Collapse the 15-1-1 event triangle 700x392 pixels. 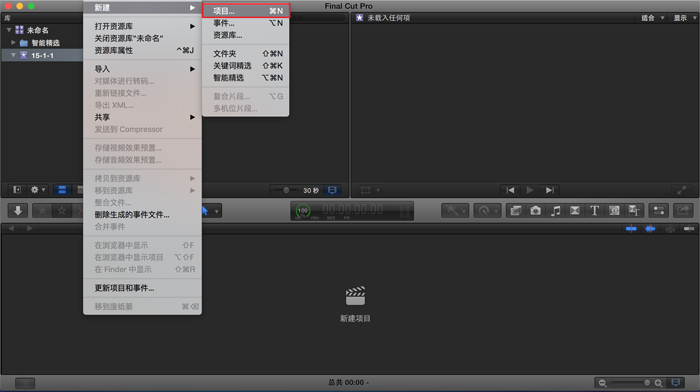13,55
